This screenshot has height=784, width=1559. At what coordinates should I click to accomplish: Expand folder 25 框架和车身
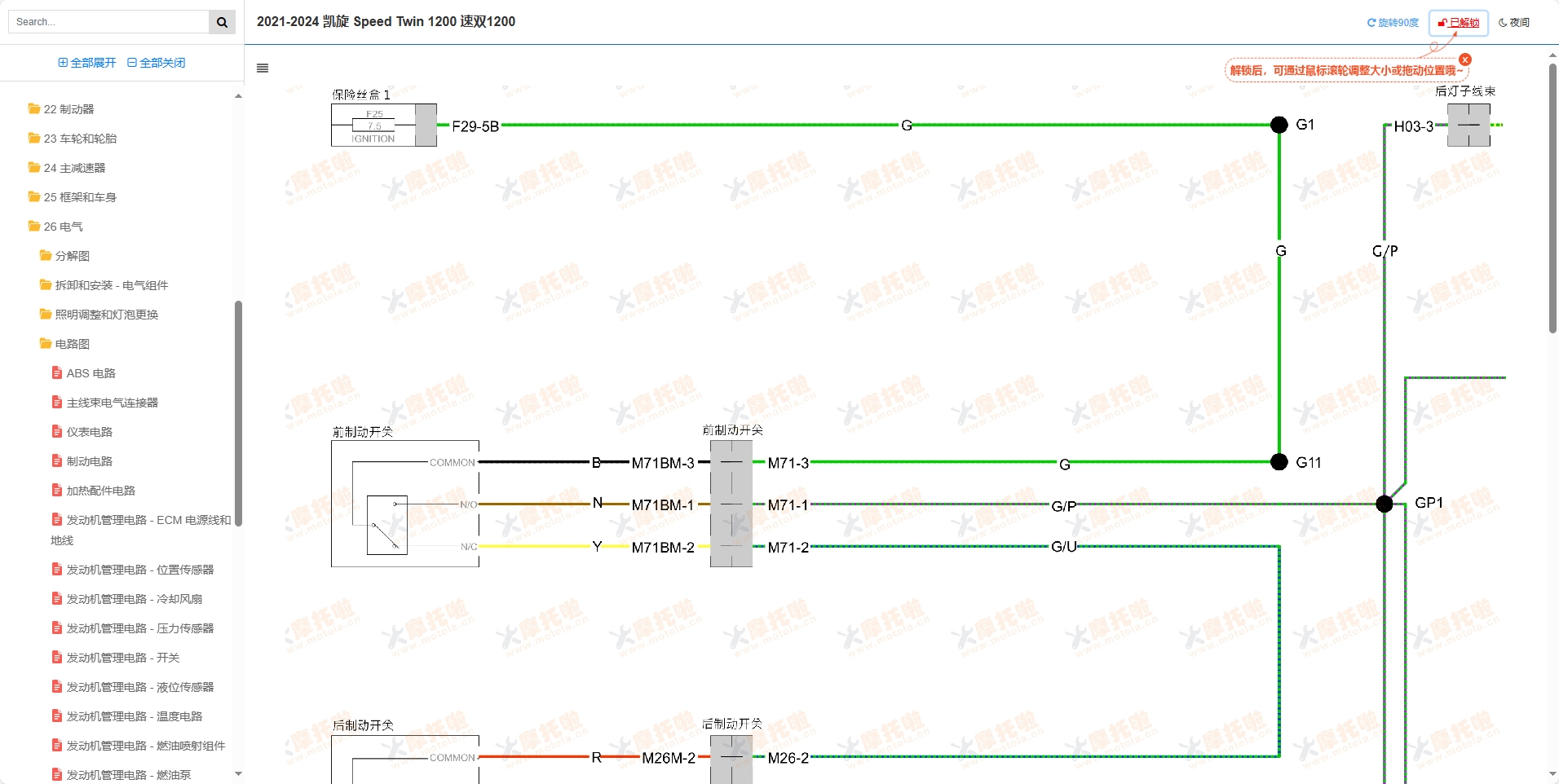coord(80,197)
